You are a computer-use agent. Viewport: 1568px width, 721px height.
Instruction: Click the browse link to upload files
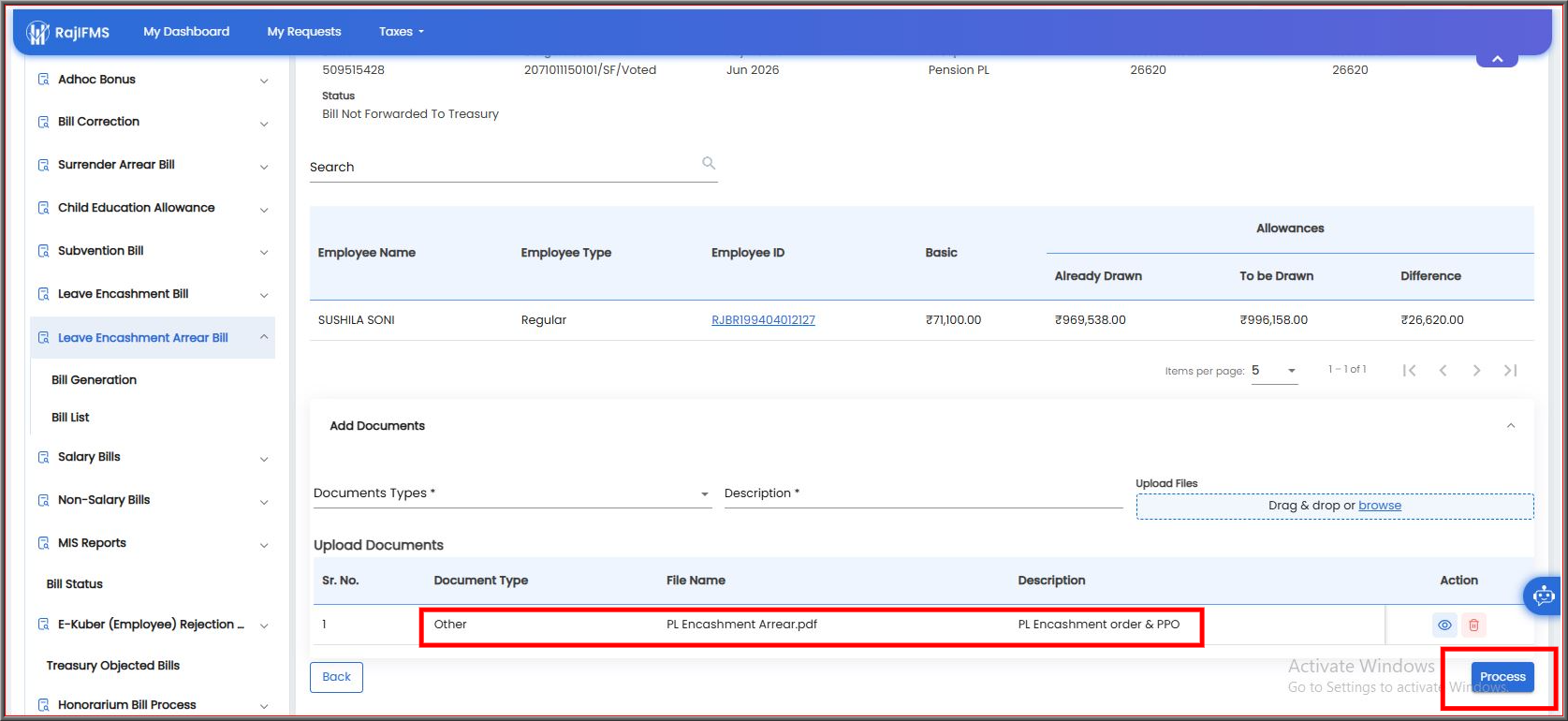click(1380, 506)
